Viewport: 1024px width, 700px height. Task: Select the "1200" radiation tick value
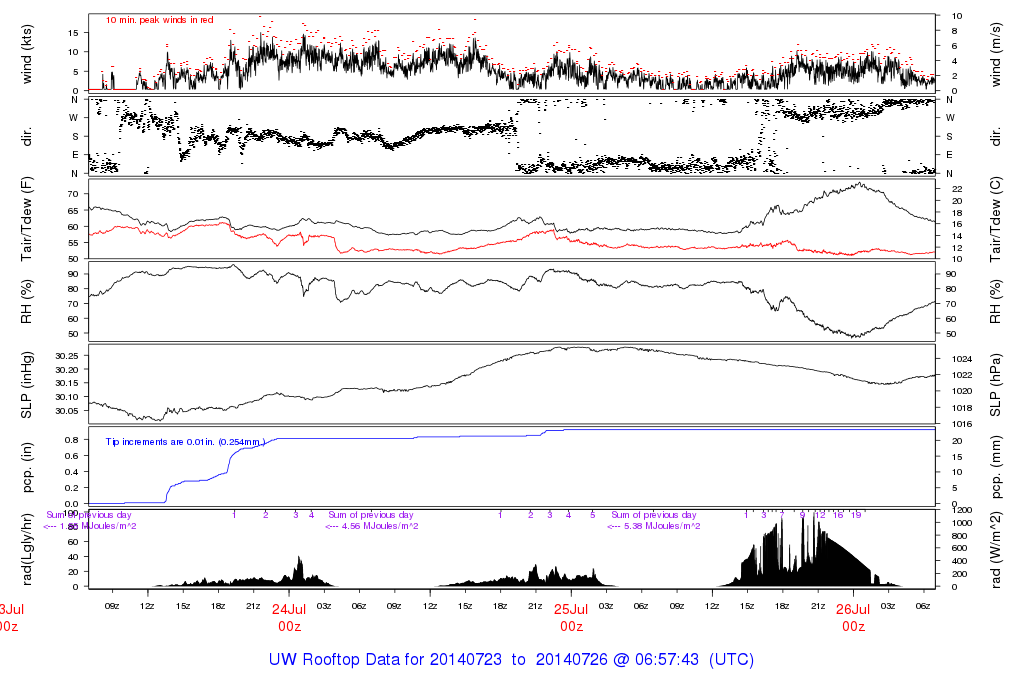click(x=962, y=510)
